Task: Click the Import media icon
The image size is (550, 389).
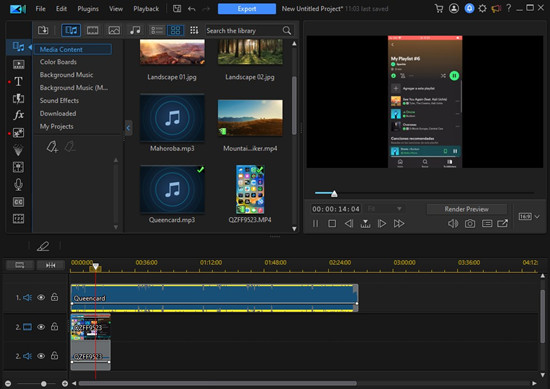Action: [x=43, y=30]
